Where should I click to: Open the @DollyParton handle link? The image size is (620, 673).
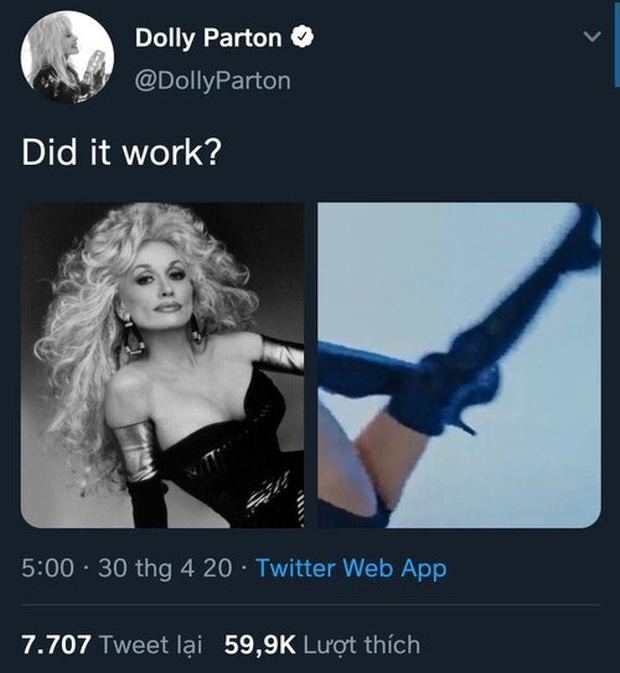[213, 81]
